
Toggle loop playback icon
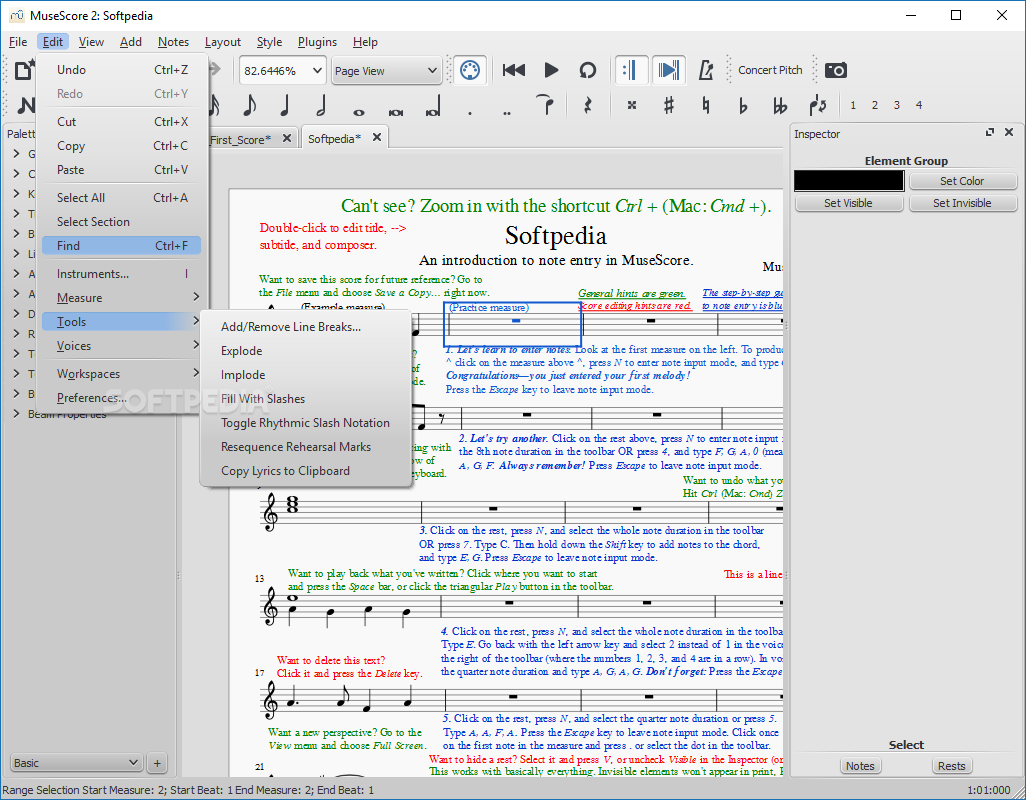(588, 70)
